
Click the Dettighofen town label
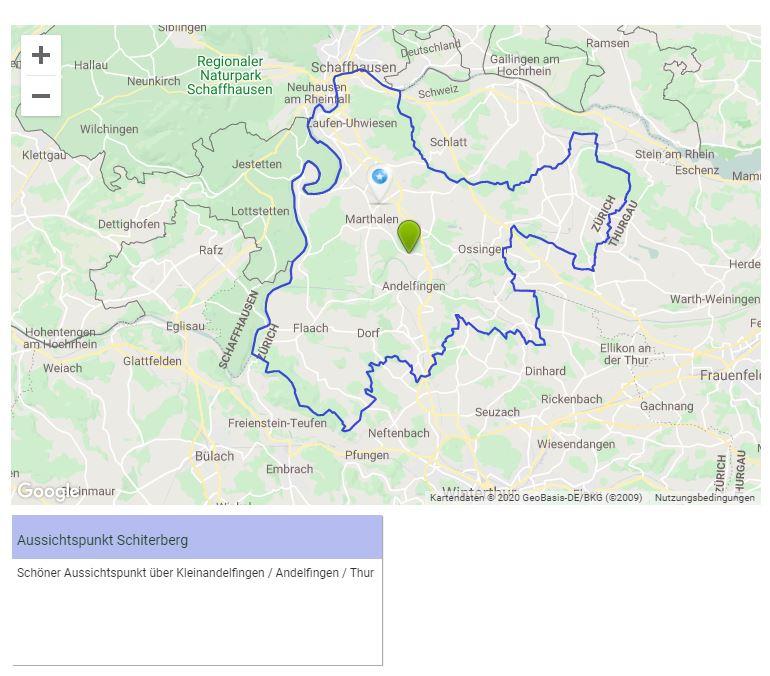click(129, 224)
